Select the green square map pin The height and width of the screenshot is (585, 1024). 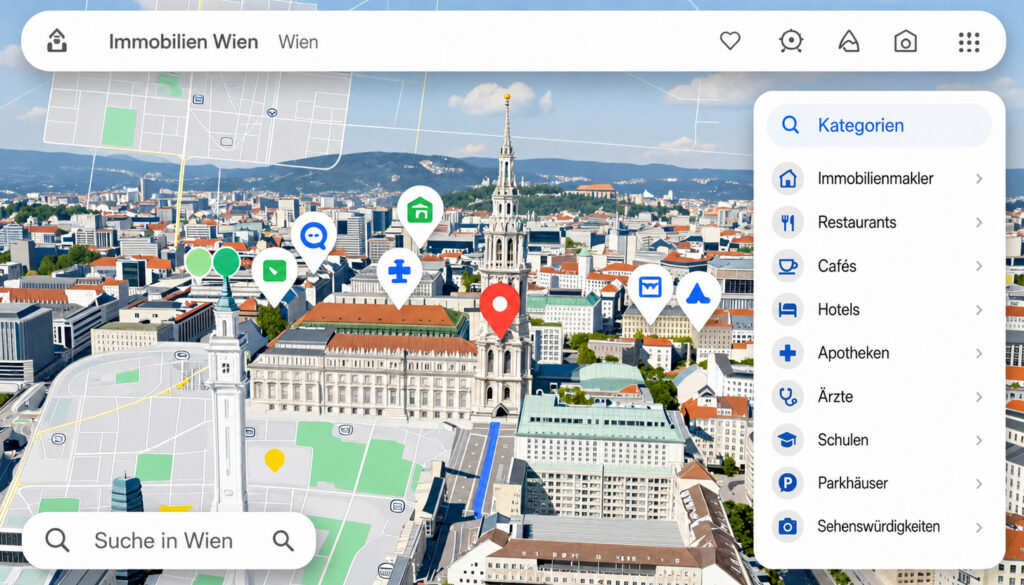click(274, 274)
